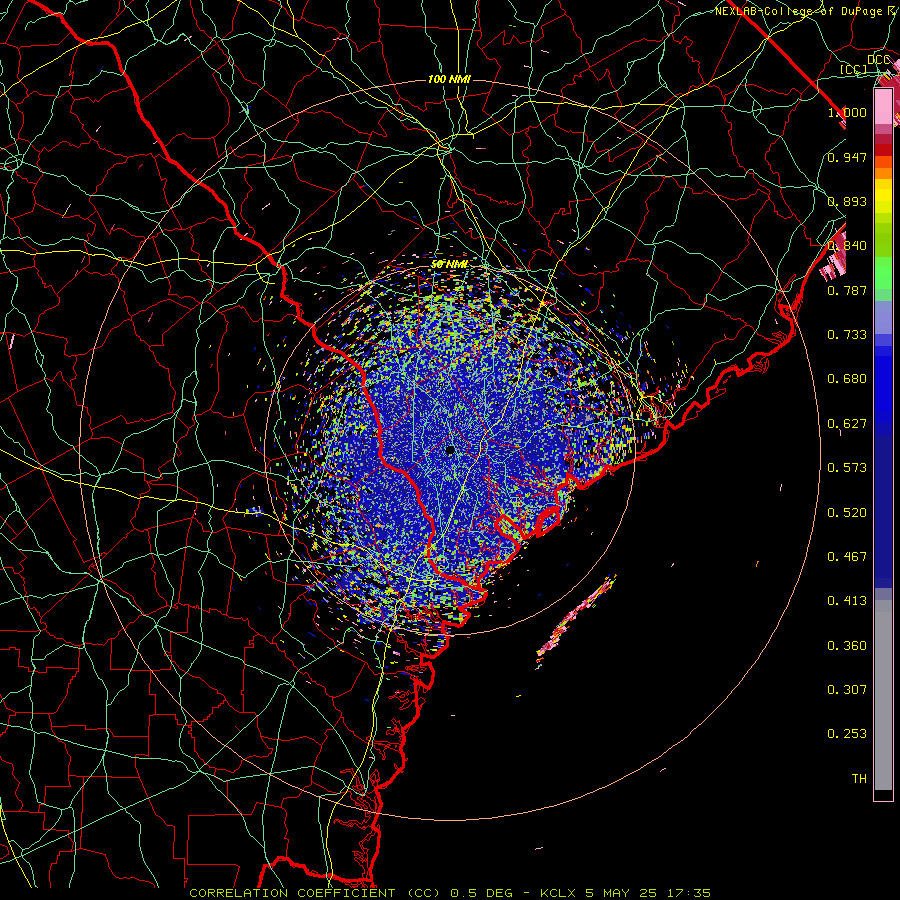Click the 0.733 legend value

(x=847, y=335)
